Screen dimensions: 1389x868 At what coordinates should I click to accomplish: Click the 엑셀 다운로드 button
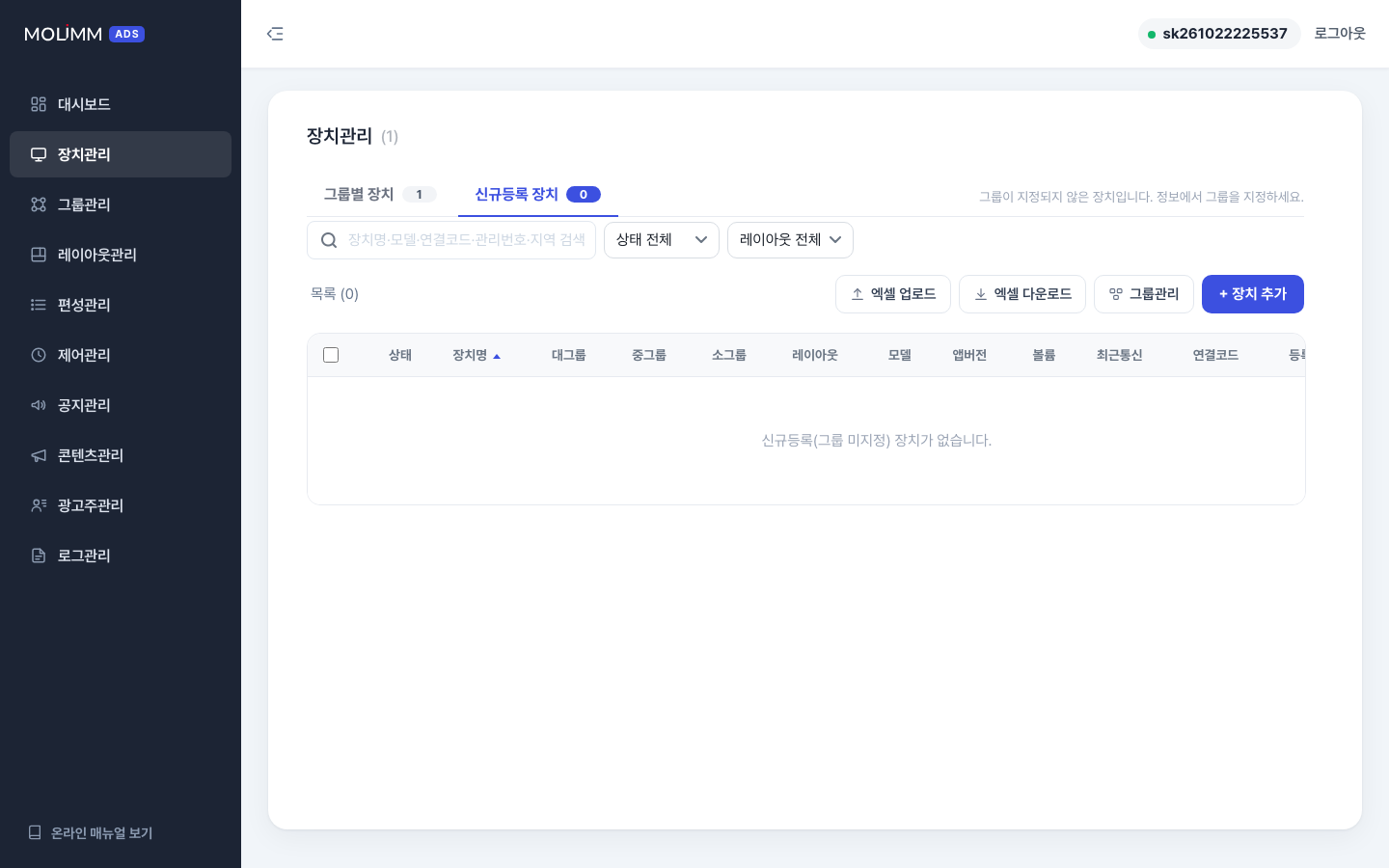click(x=1022, y=294)
